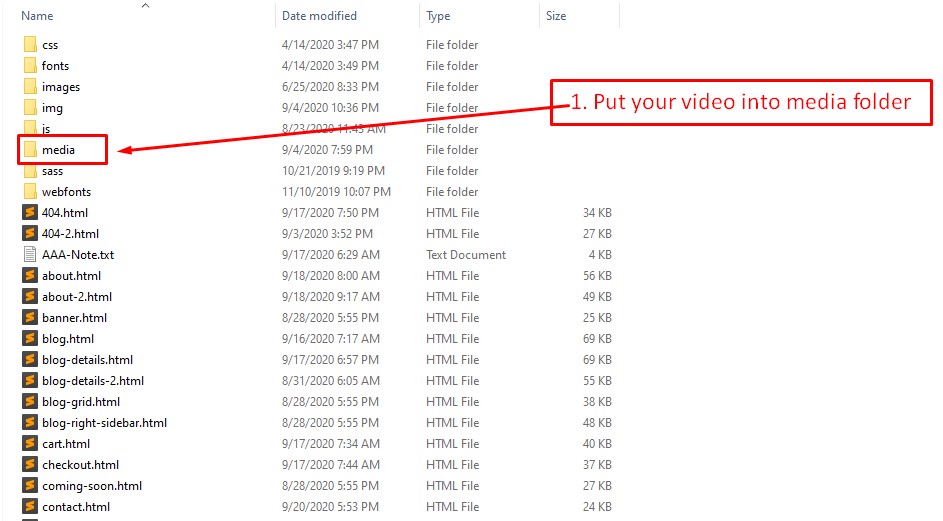Screen dimensions: 943x521
Task: Select the media folder icon
Action: (x=30, y=150)
